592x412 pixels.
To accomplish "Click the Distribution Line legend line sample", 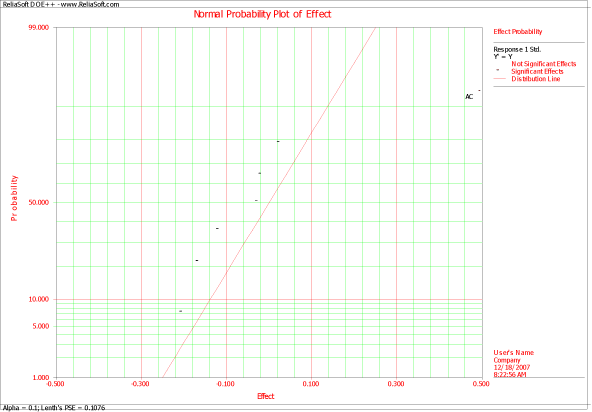I will 500,79.
